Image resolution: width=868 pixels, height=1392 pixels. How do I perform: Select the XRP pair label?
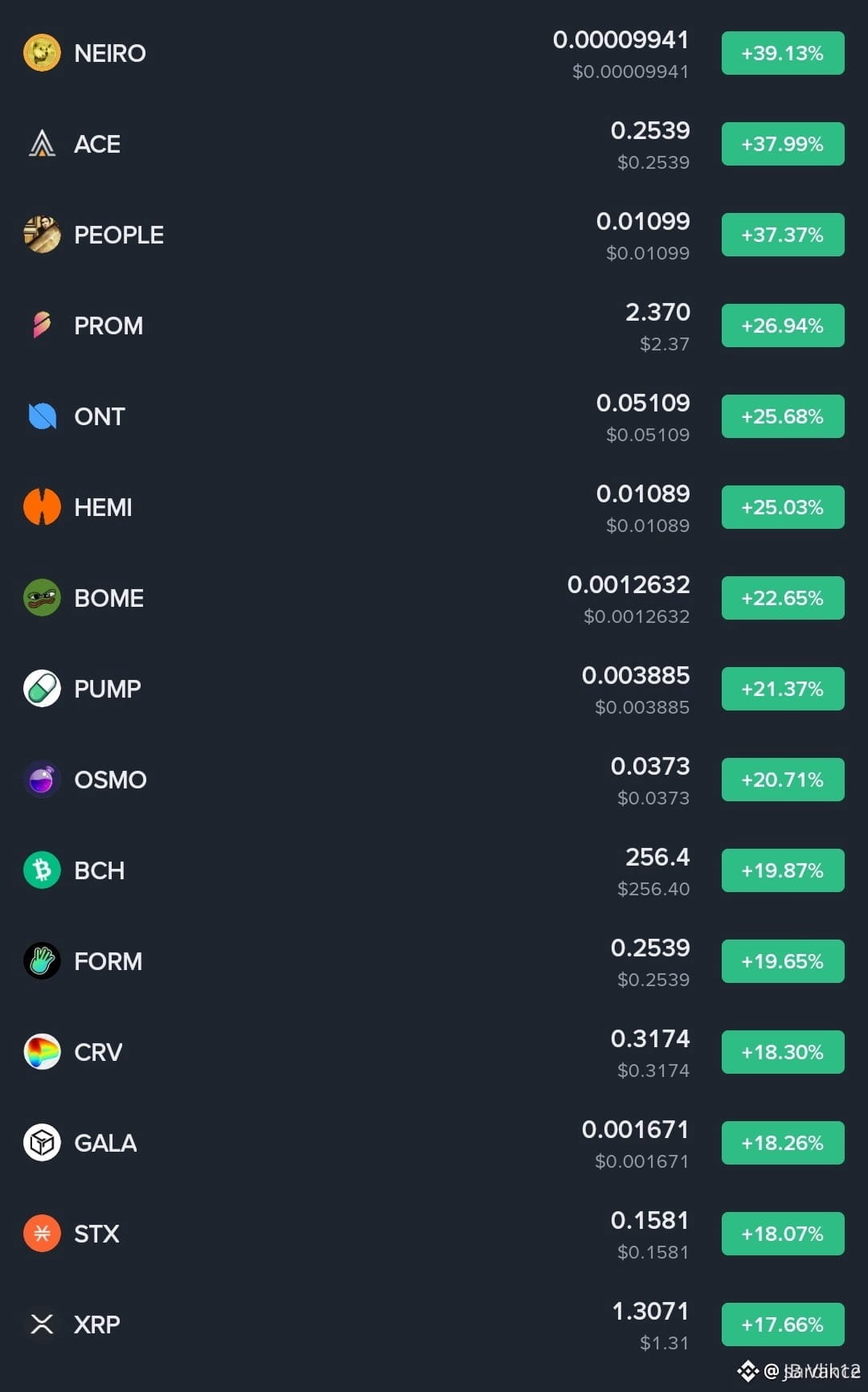pos(96,1324)
